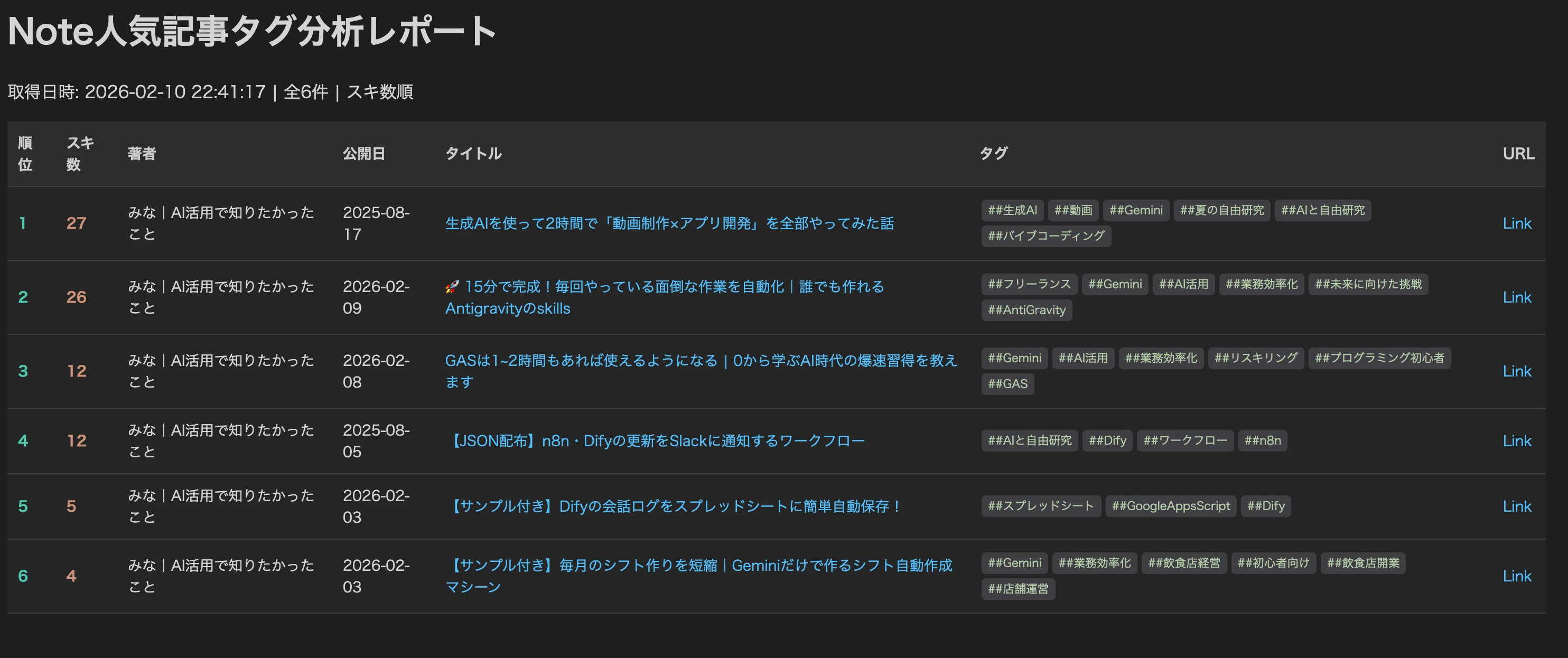Select the ##プログラミング初心者 tag
Viewport: 1568px width, 658px height.
click(x=1379, y=358)
